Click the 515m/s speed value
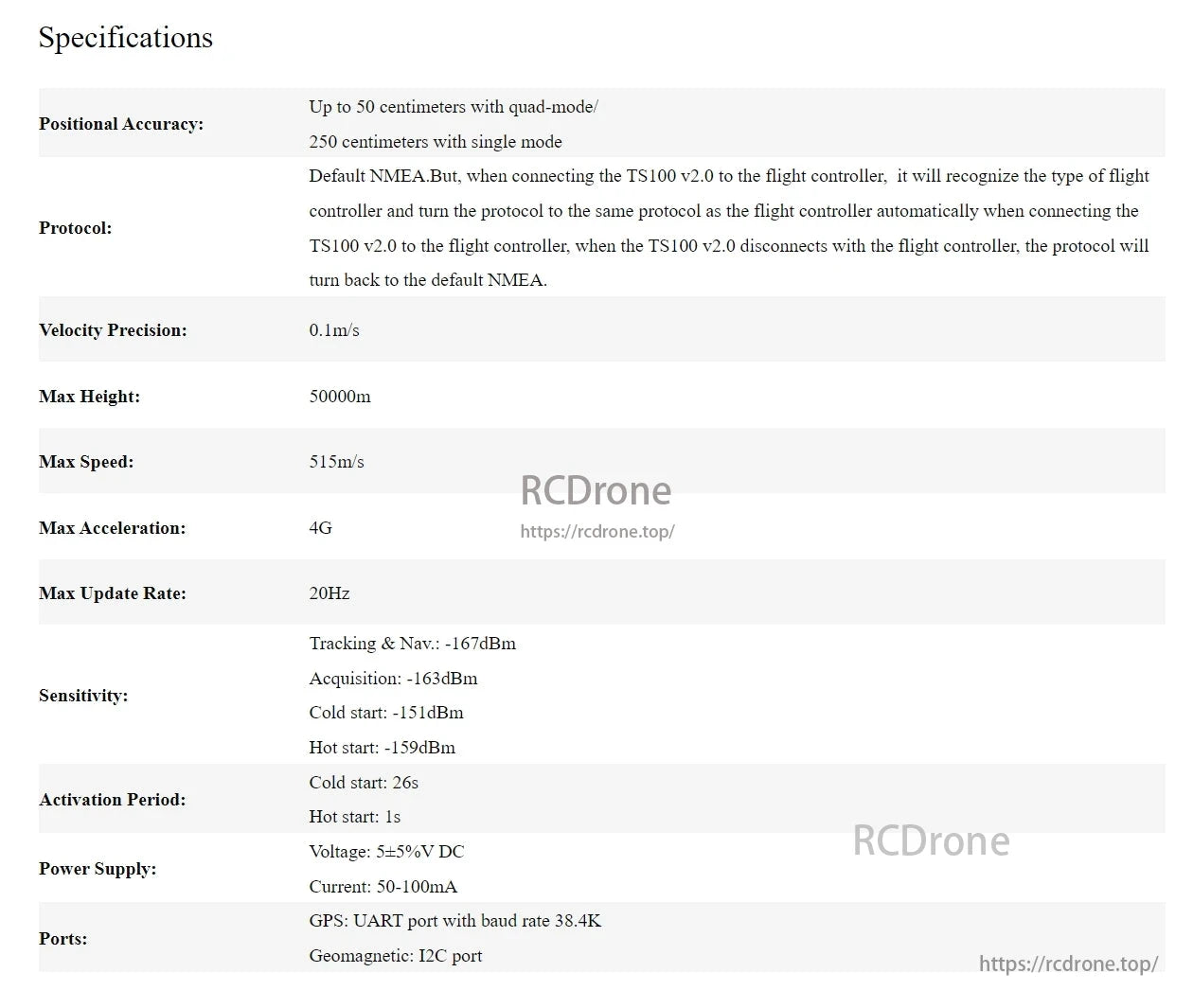 click(x=336, y=462)
